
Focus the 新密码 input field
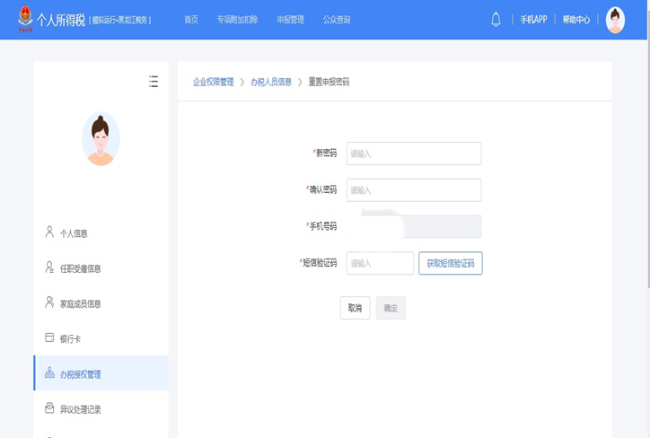pos(413,153)
